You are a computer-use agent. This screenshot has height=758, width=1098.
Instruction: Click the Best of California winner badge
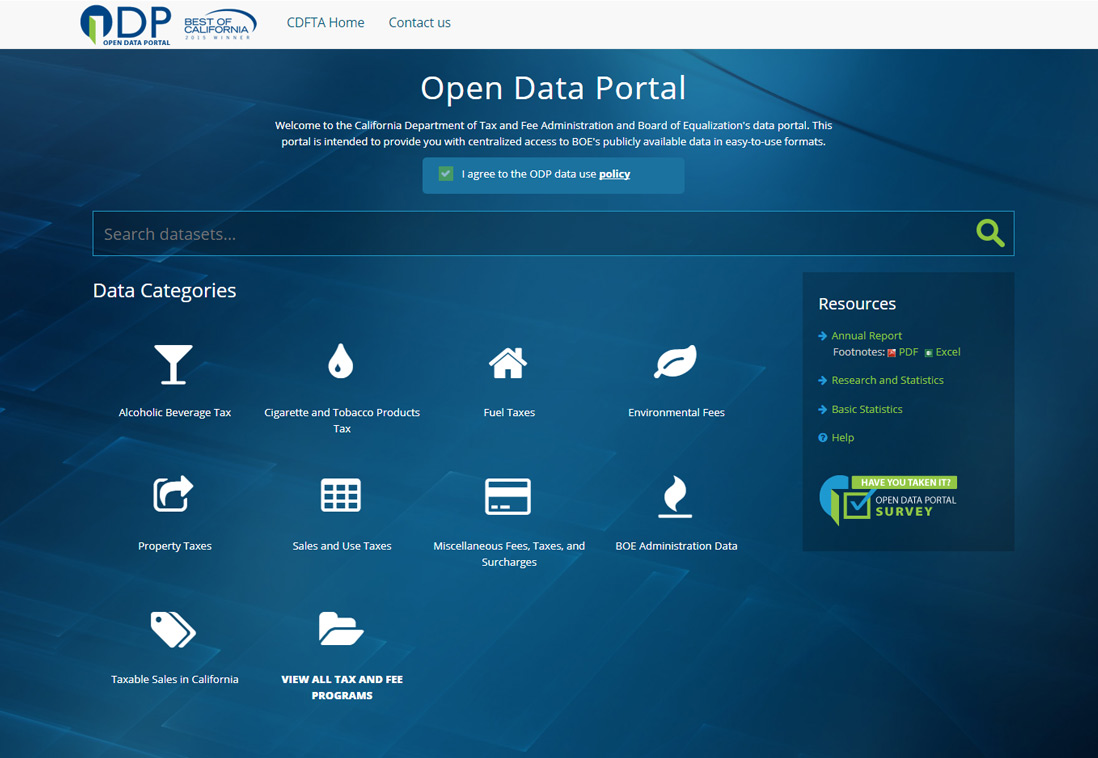(219, 25)
